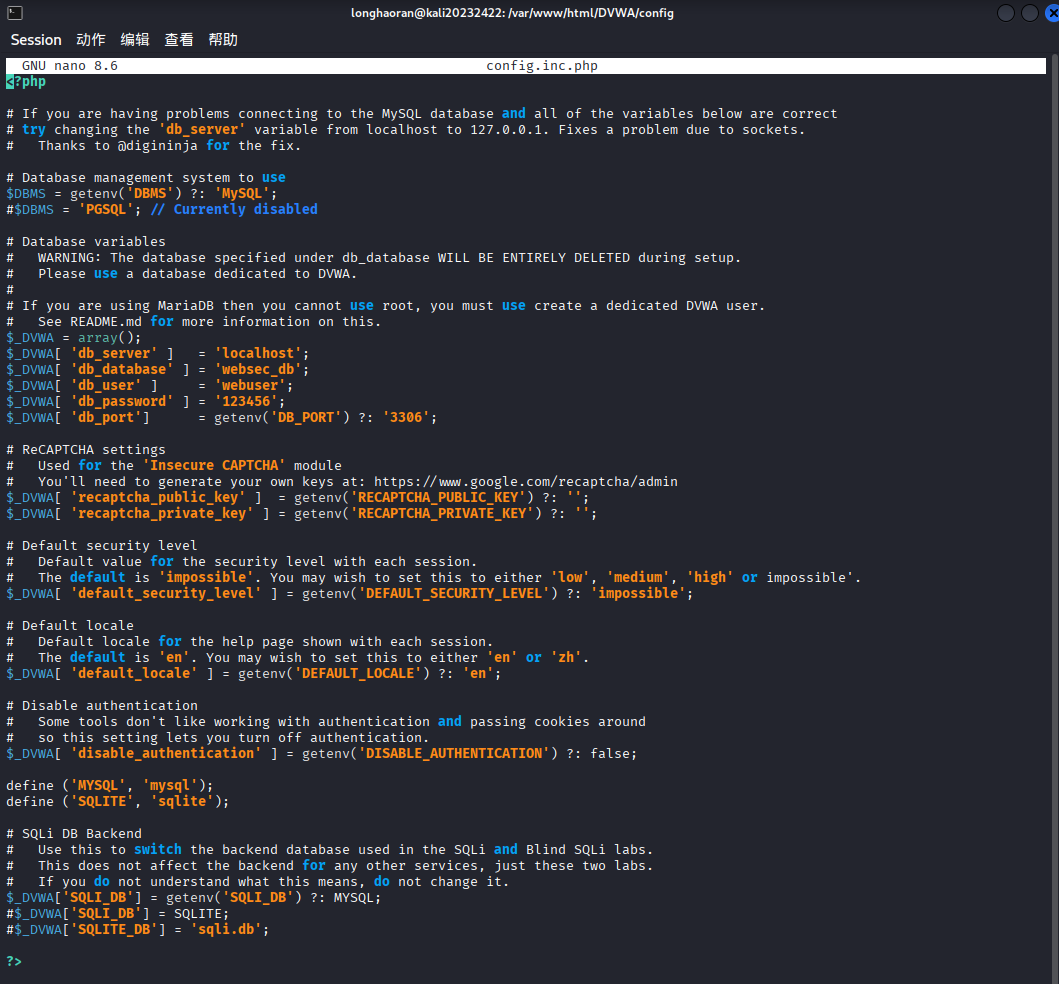The width and height of the screenshot is (1059, 984).
Task: Click the 'Insecure CAPTCHA' module text
Action: (x=214, y=465)
